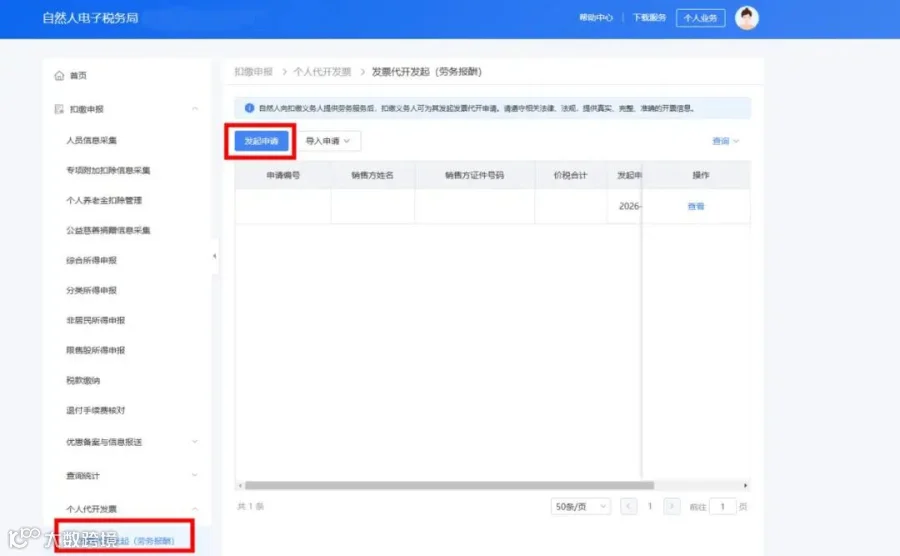Open 公益慈善捐赠信息采集 menu item
The image size is (900, 556).
pyautogui.click(x=108, y=230)
